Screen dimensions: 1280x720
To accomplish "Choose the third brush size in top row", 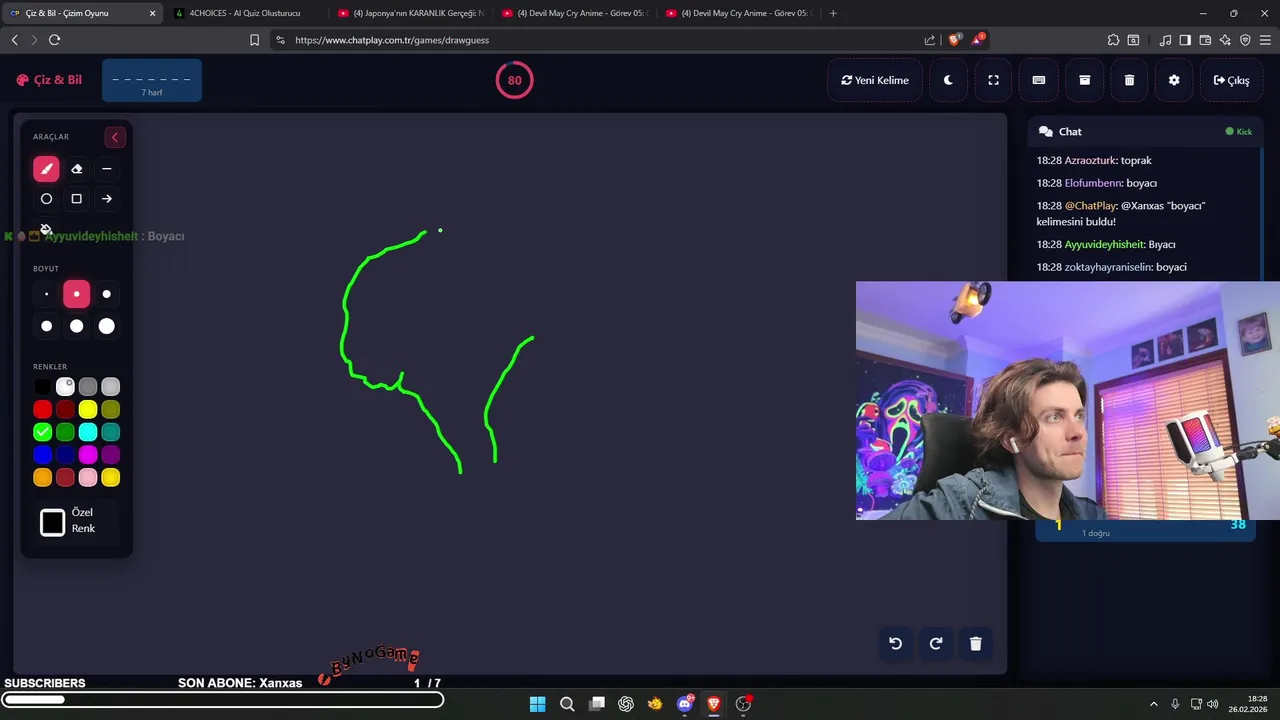I will 107,294.
